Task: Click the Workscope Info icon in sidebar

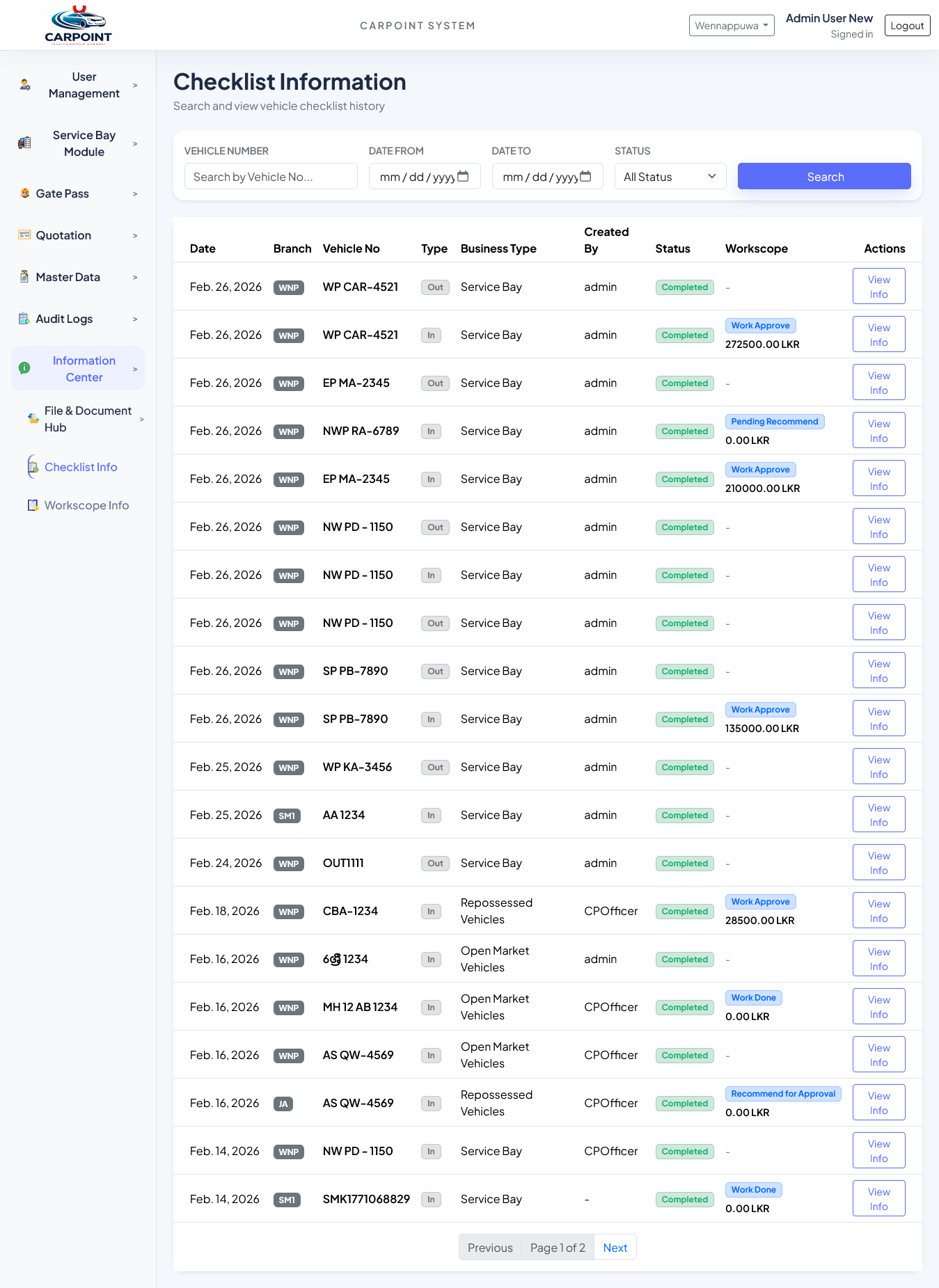Action: (33, 505)
